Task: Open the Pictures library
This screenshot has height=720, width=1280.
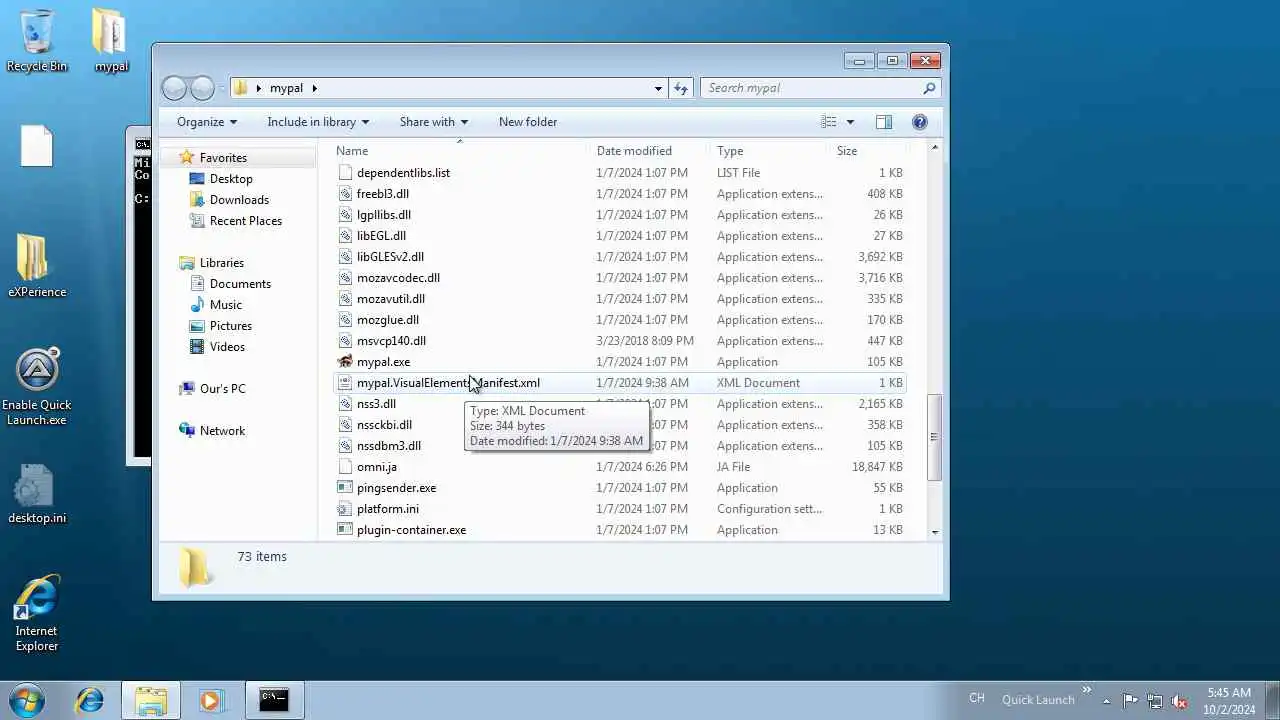Action: point(231,326)
